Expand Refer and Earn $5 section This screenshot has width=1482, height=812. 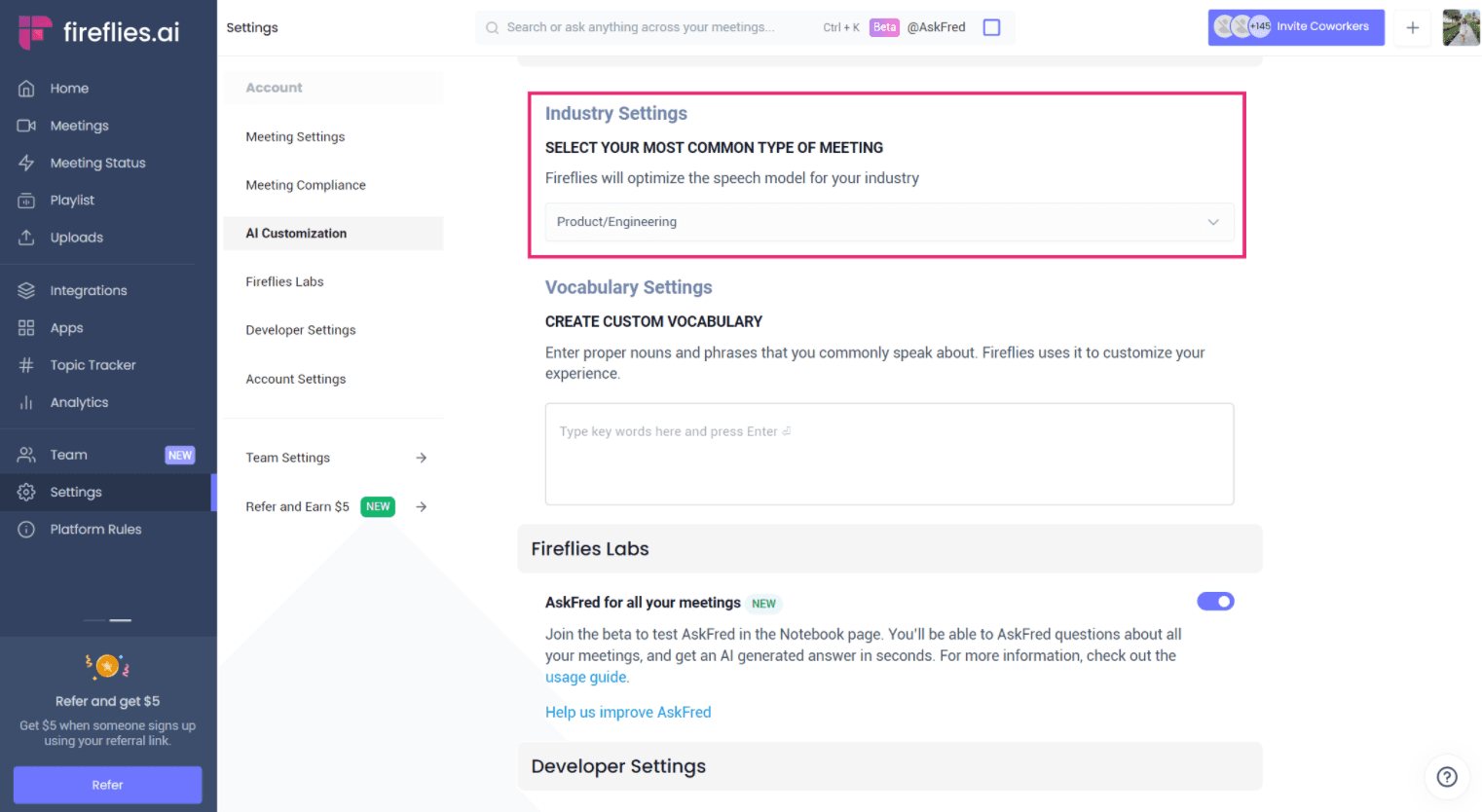421,506
